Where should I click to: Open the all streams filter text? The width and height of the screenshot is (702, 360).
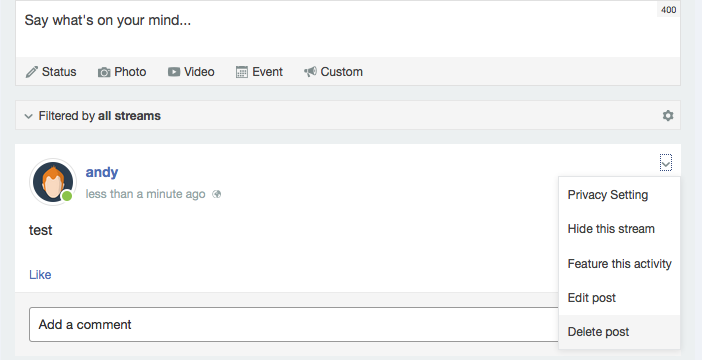129,116
